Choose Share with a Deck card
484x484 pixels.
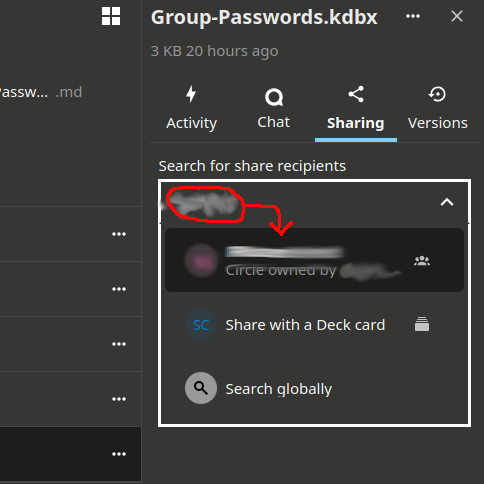pos(314,324)
